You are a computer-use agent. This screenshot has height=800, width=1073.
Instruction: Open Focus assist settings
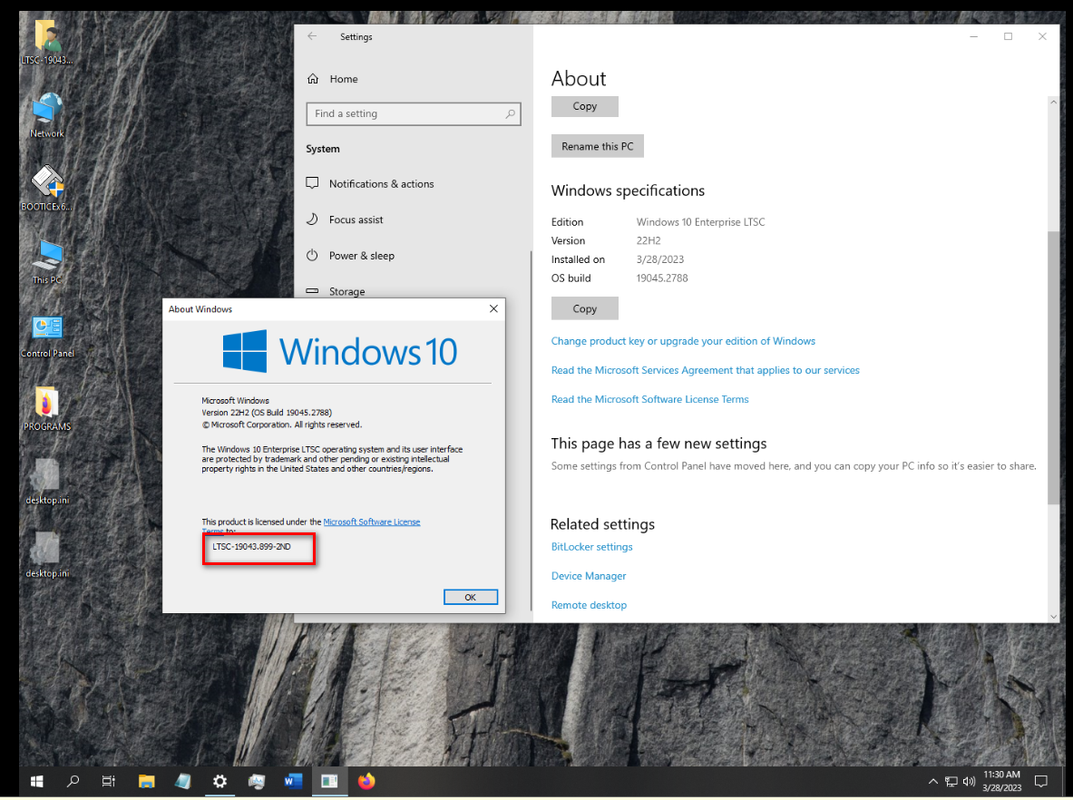click(344, 219)
